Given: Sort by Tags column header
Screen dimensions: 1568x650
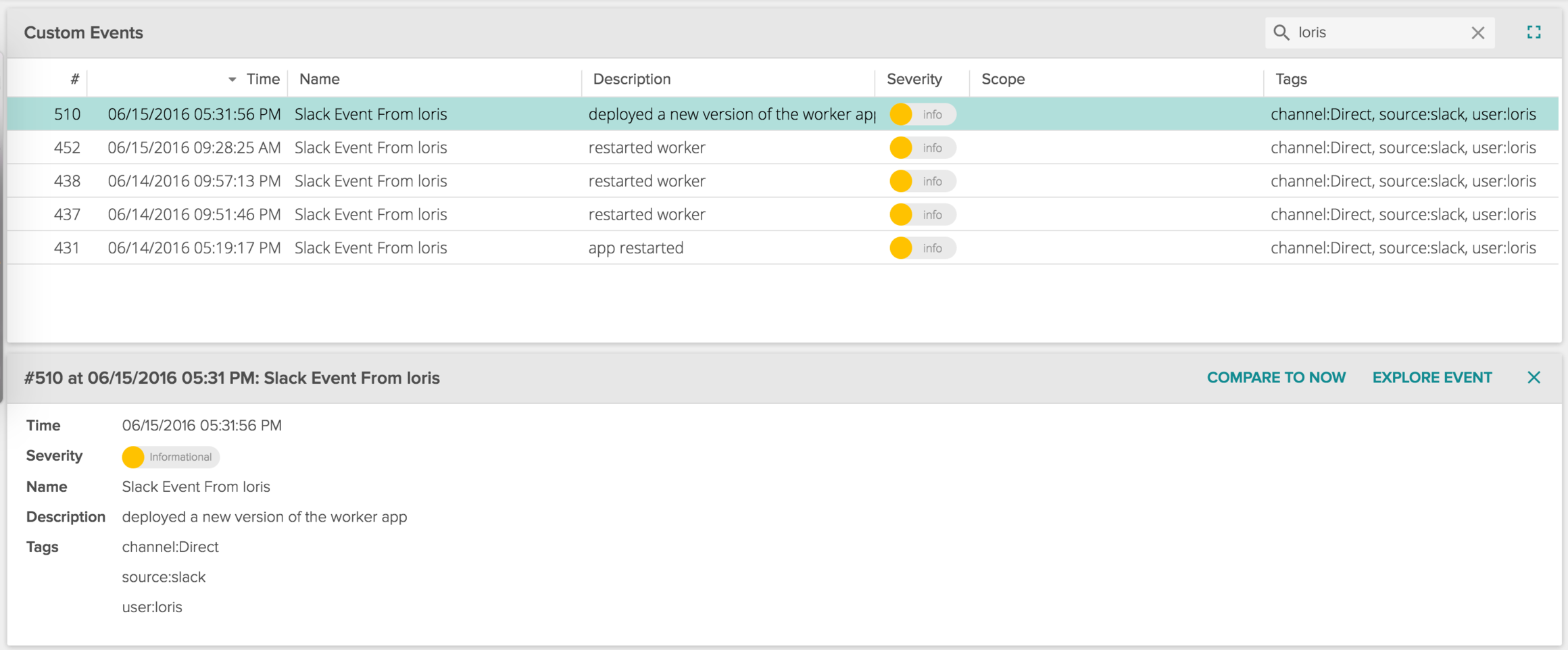Looking at the screenshot, I should pos(1290,79).
